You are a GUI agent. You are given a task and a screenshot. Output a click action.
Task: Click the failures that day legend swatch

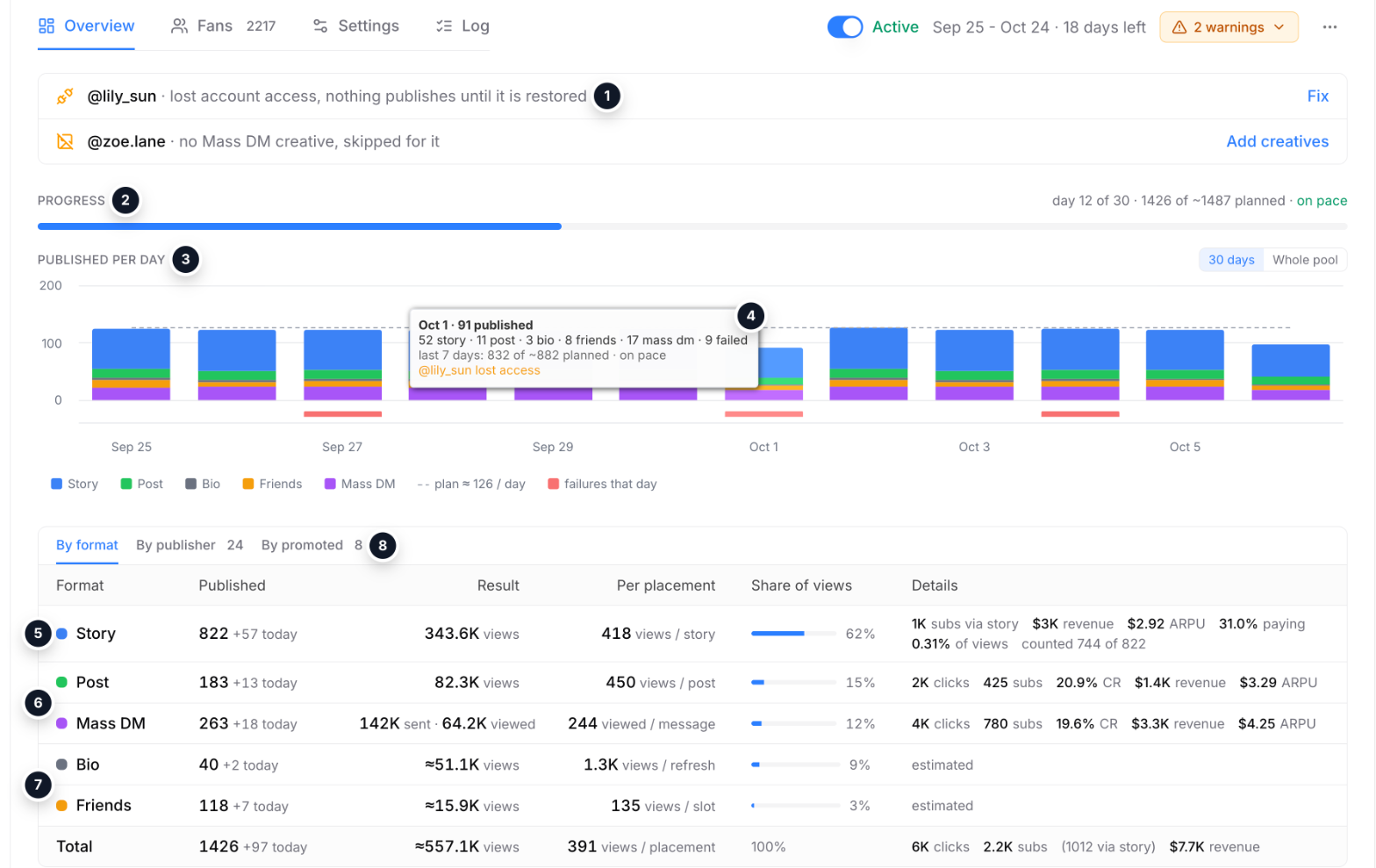click(553, 484)
